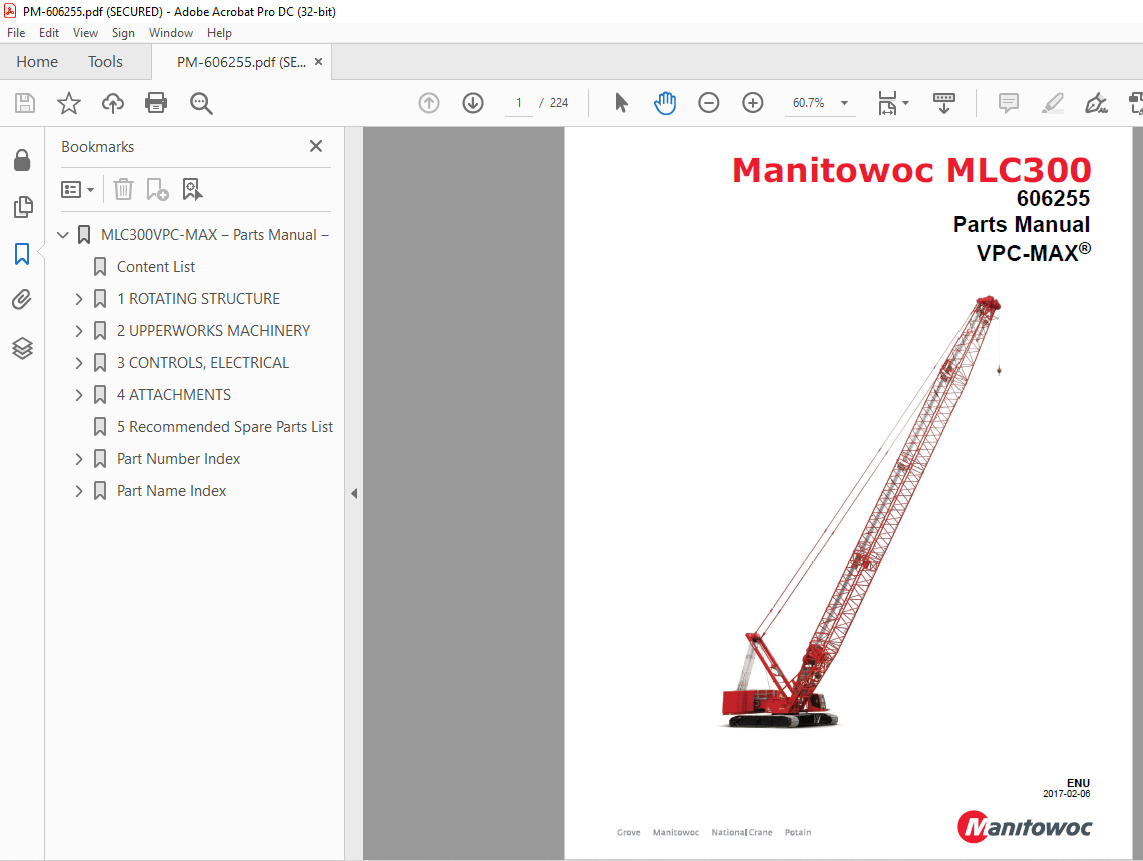Expand 4 ATTACHMENTS bookmark
This screenshot has height=861, width=1143.
click(x=79, y=395)
